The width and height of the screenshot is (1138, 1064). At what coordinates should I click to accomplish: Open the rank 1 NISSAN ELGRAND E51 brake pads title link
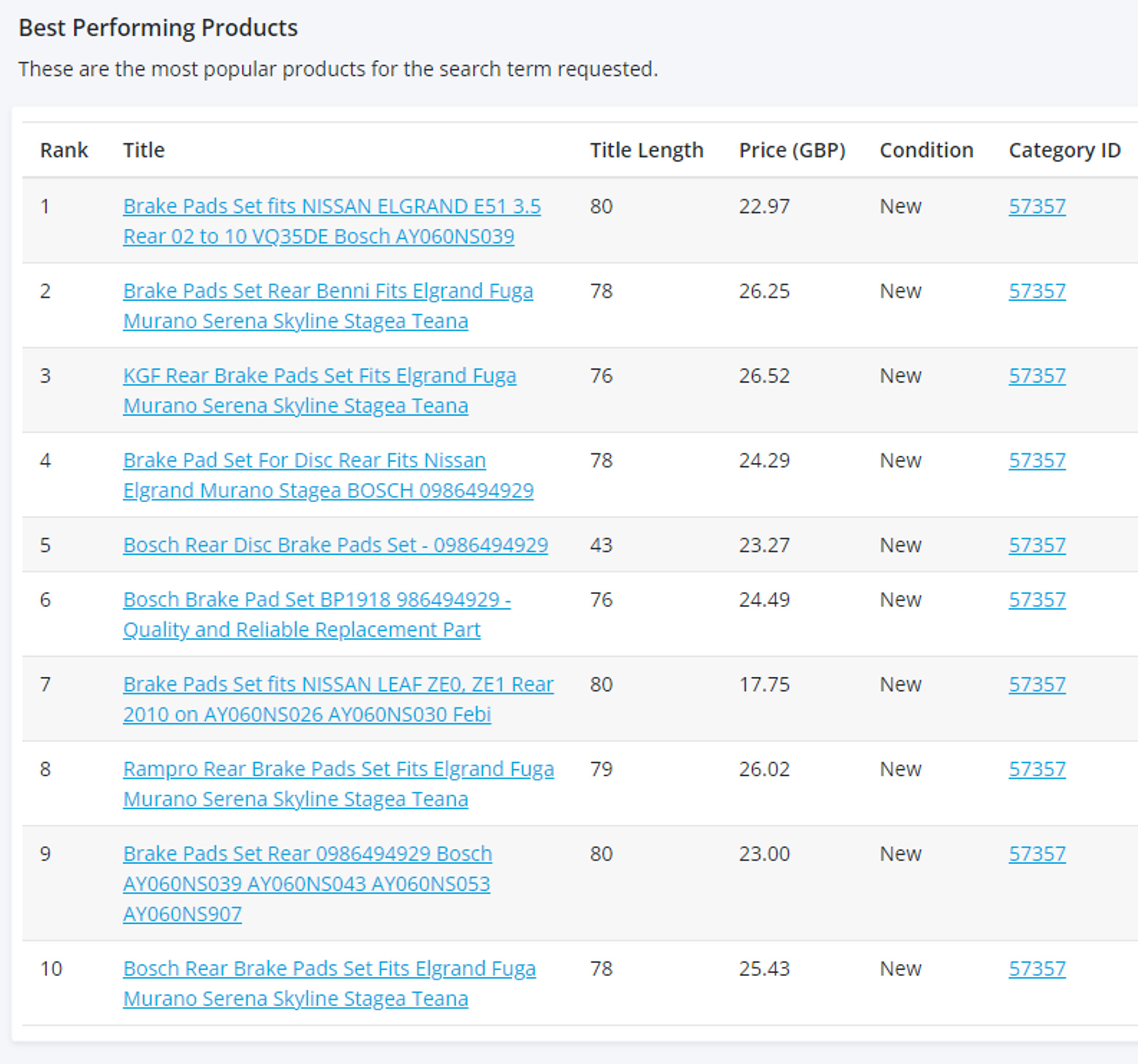click(x=332, y=221)
